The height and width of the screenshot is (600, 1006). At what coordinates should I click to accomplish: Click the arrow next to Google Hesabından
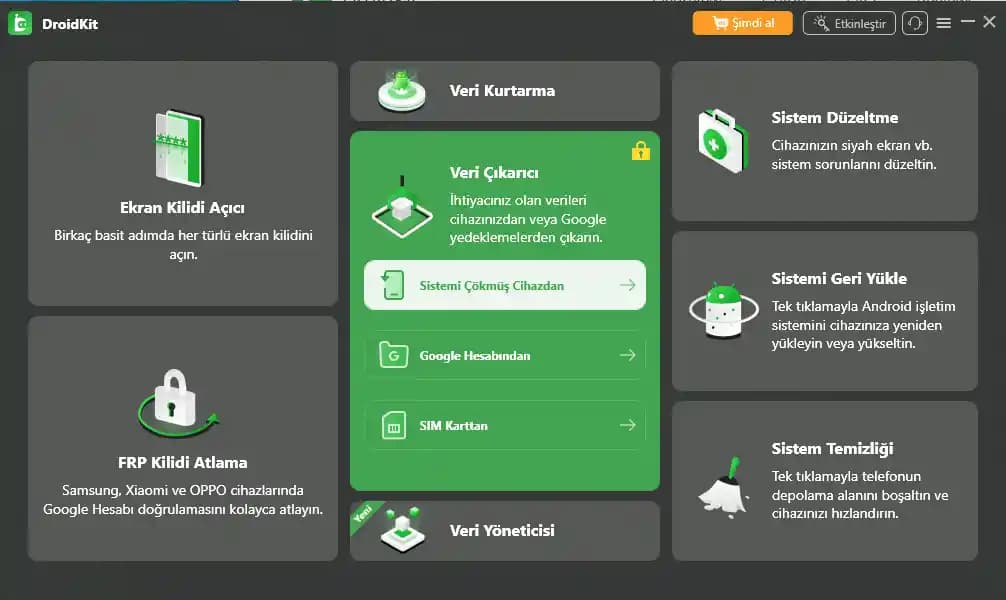(627, 356)
